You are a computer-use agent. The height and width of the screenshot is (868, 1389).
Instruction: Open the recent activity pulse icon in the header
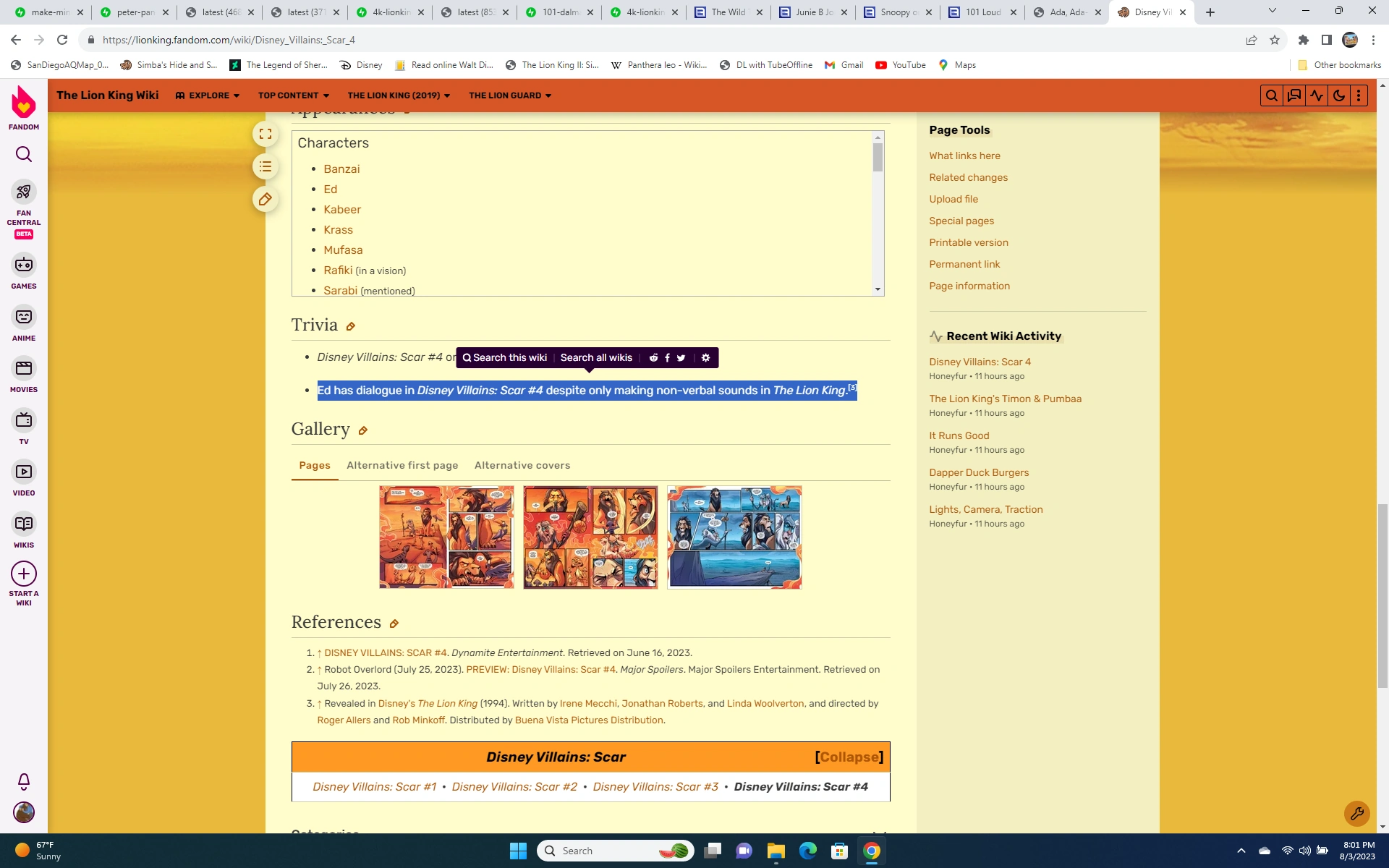click(x=1317, y=95)
